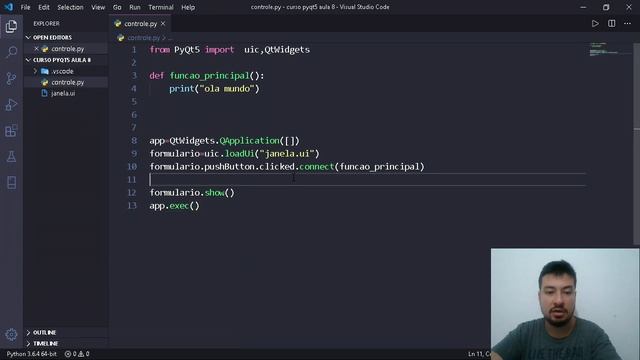Open the Search view in activity bar
This screenshot has width=640, height=360.
pyautogui.click(x=11, y=52)
